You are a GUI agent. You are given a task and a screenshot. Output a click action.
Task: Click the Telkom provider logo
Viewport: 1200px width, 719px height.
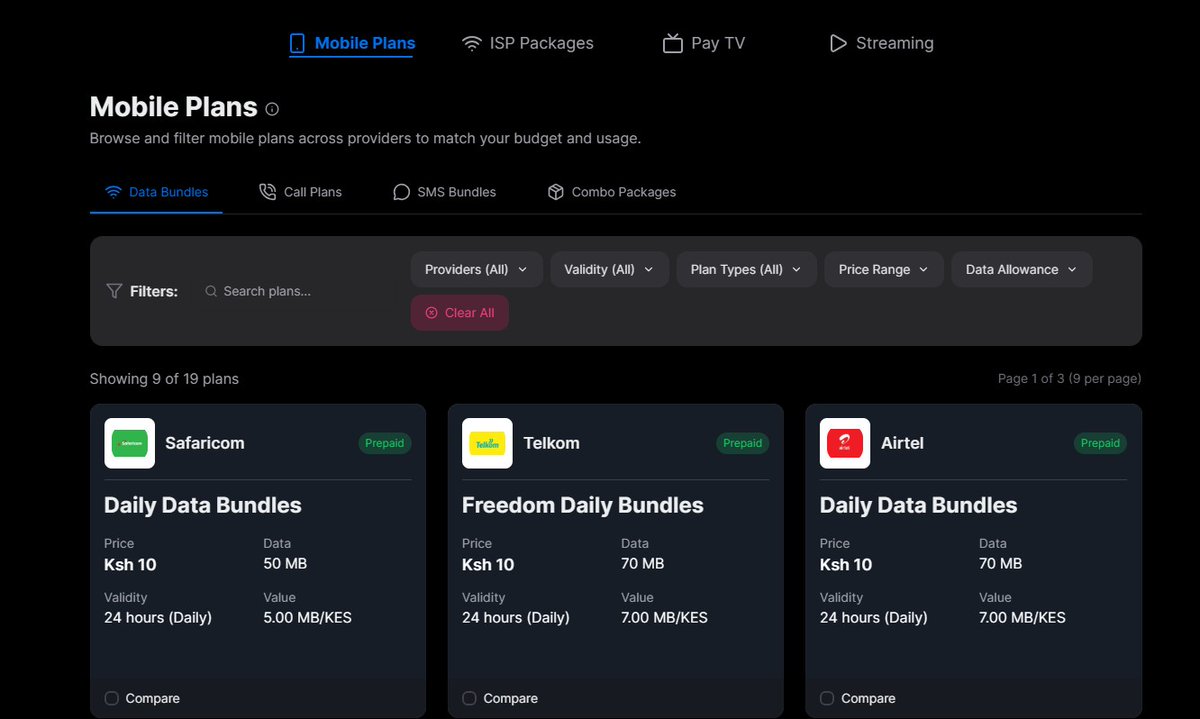click(x=487, y=443)
